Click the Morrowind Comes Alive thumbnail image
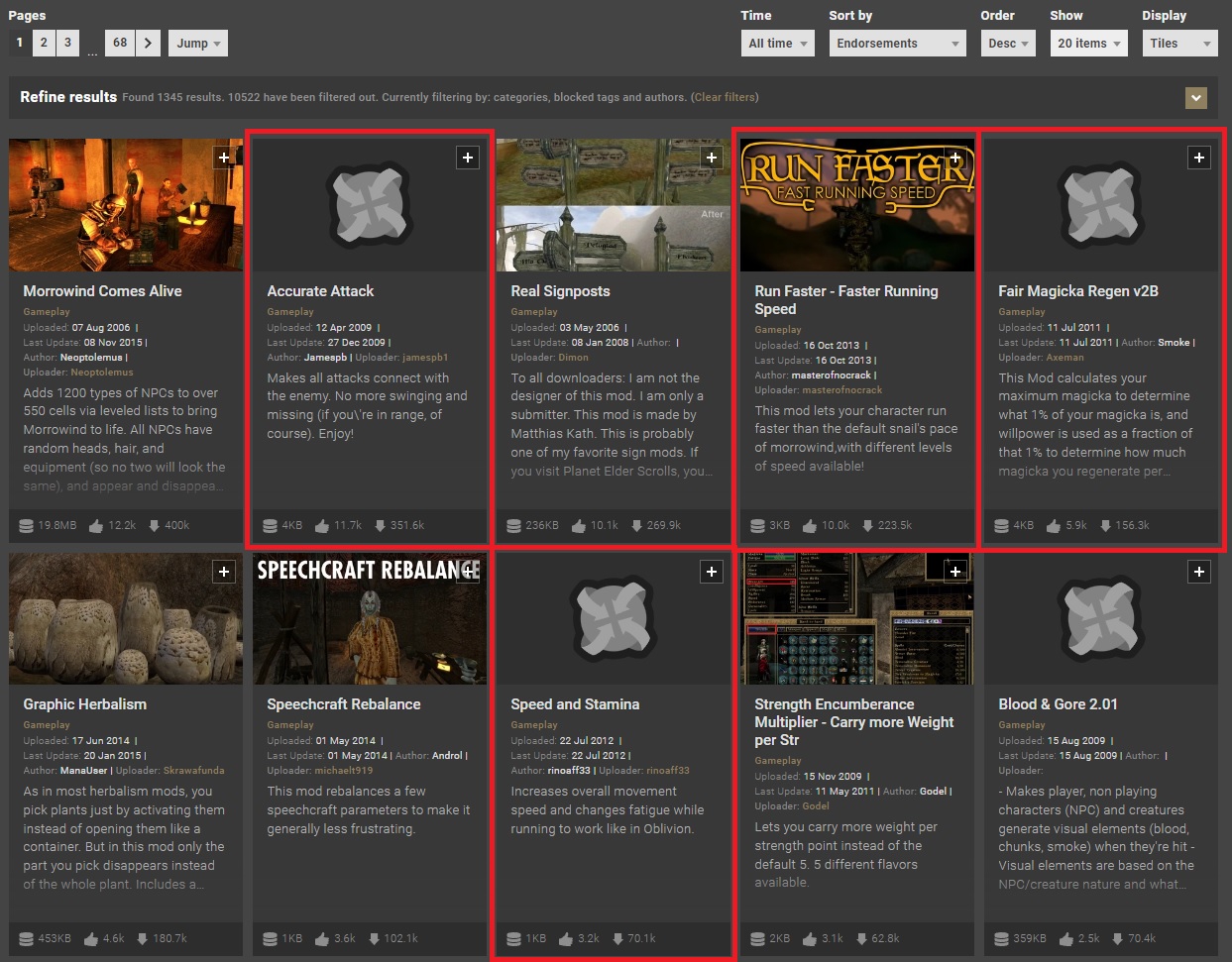Screen dimensions: 1232x962 126,205
